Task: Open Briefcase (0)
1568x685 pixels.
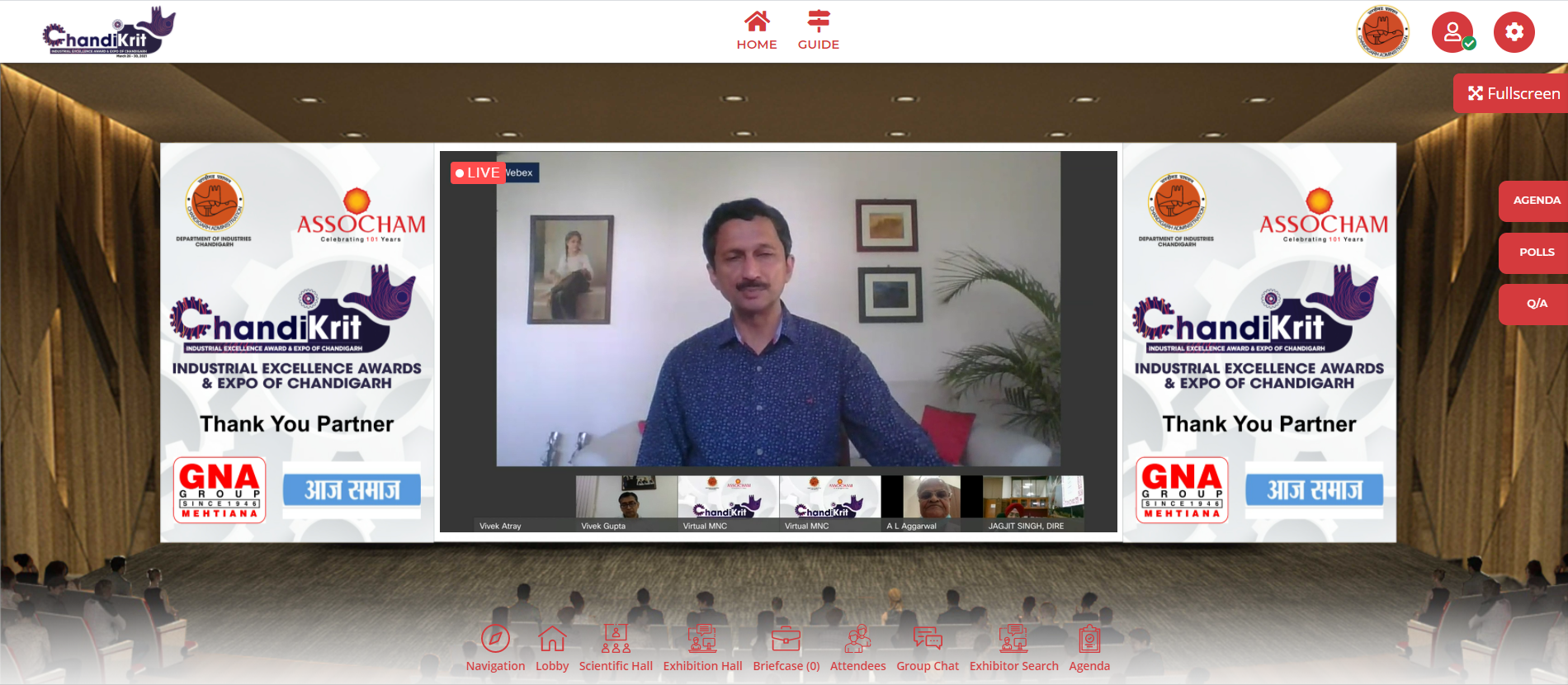Action: (786, 639)
